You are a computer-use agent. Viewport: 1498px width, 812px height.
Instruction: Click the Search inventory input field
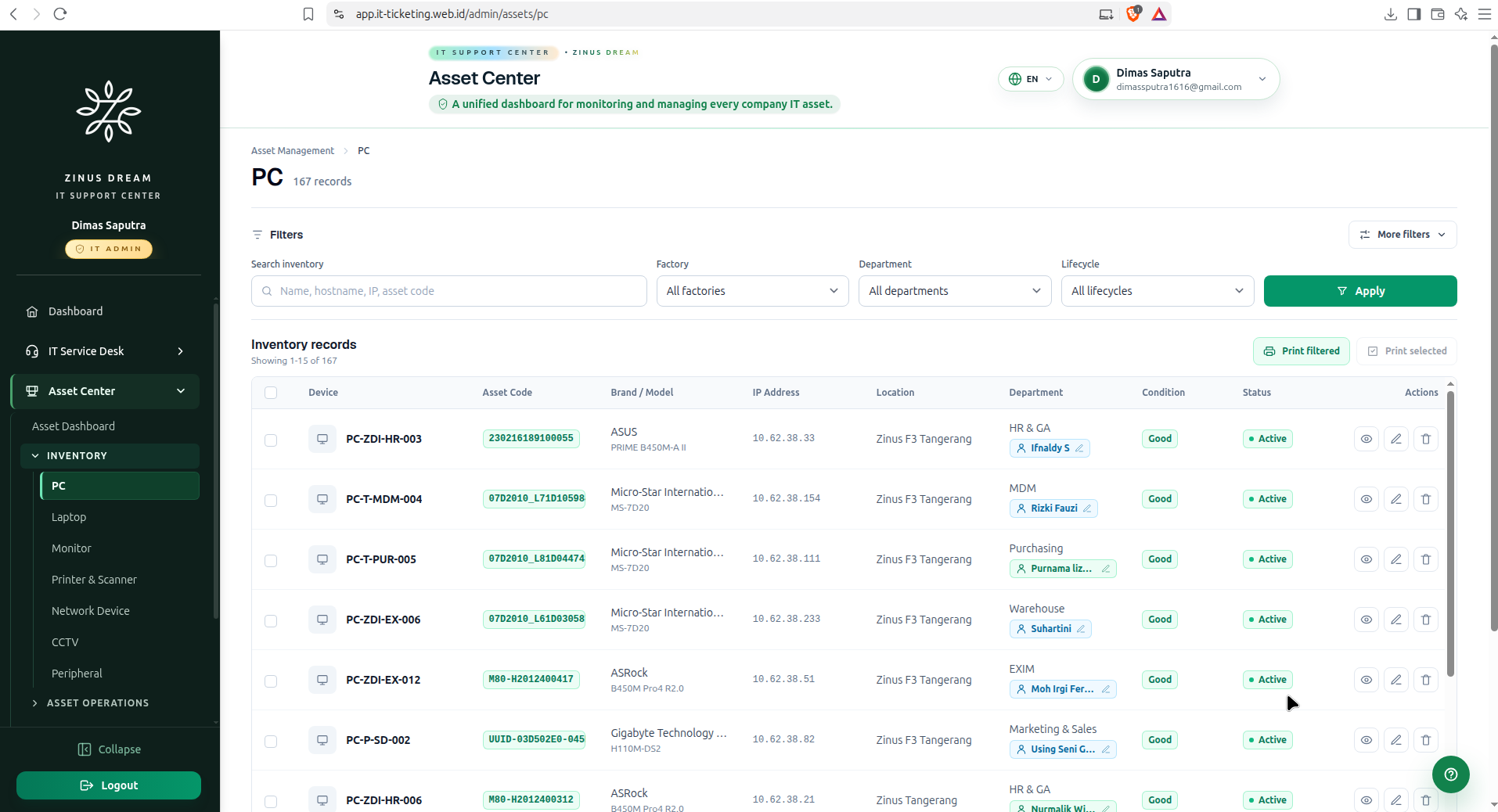pos(448,291)
